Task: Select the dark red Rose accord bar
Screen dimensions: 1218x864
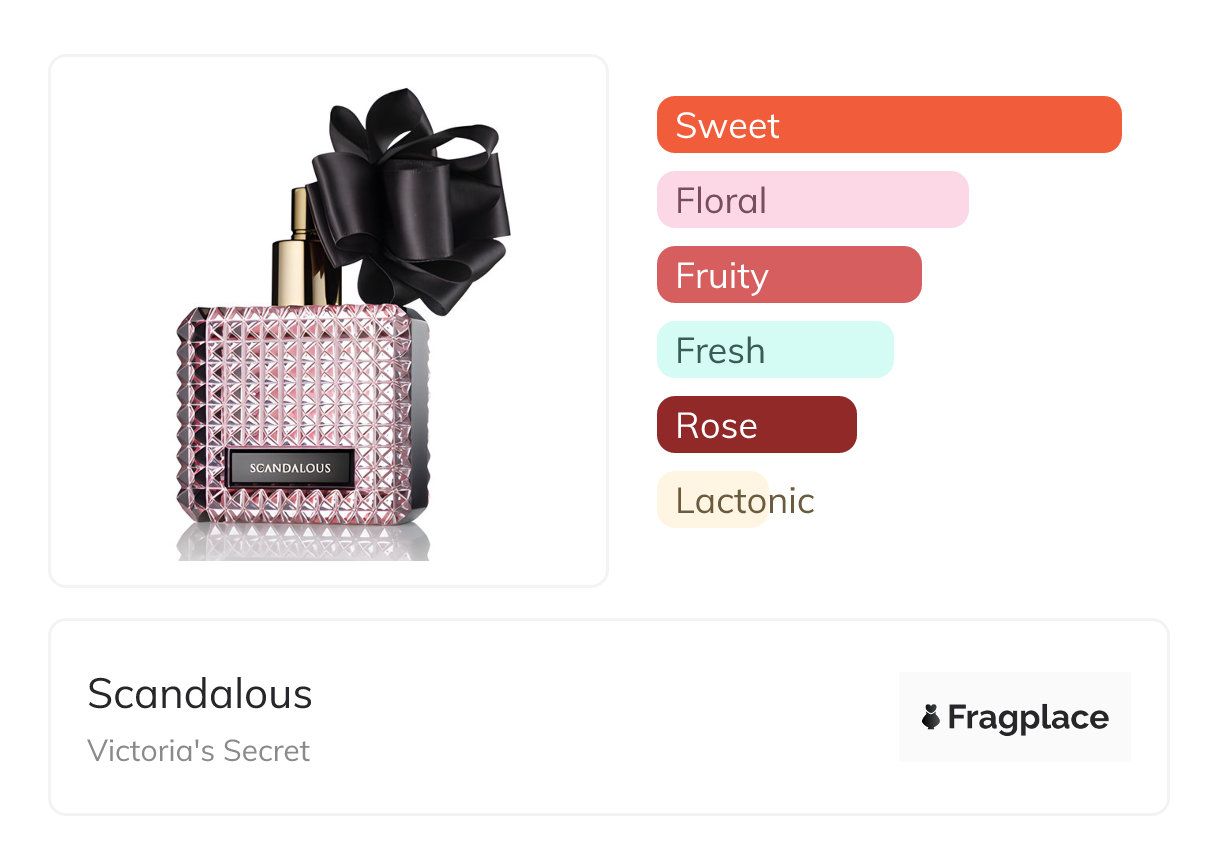Action: pyautogui.click(x=756, y=425)
